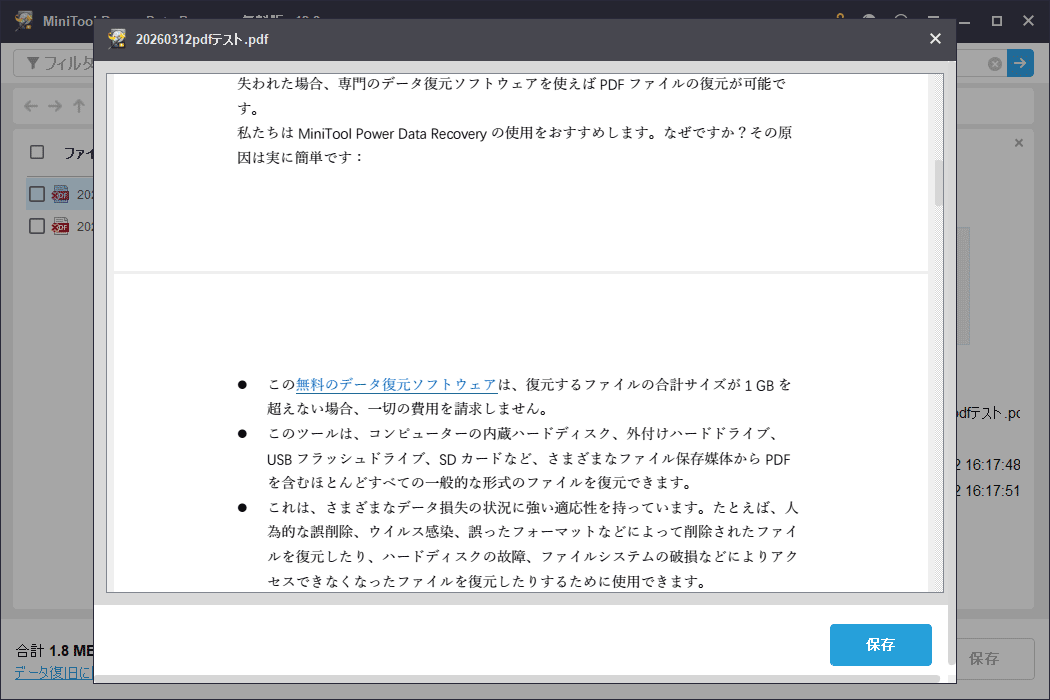Clear the search field using the x icon
Image resolution: width=1050 pixels, height=700 pixels.
(x=994, y=63)
